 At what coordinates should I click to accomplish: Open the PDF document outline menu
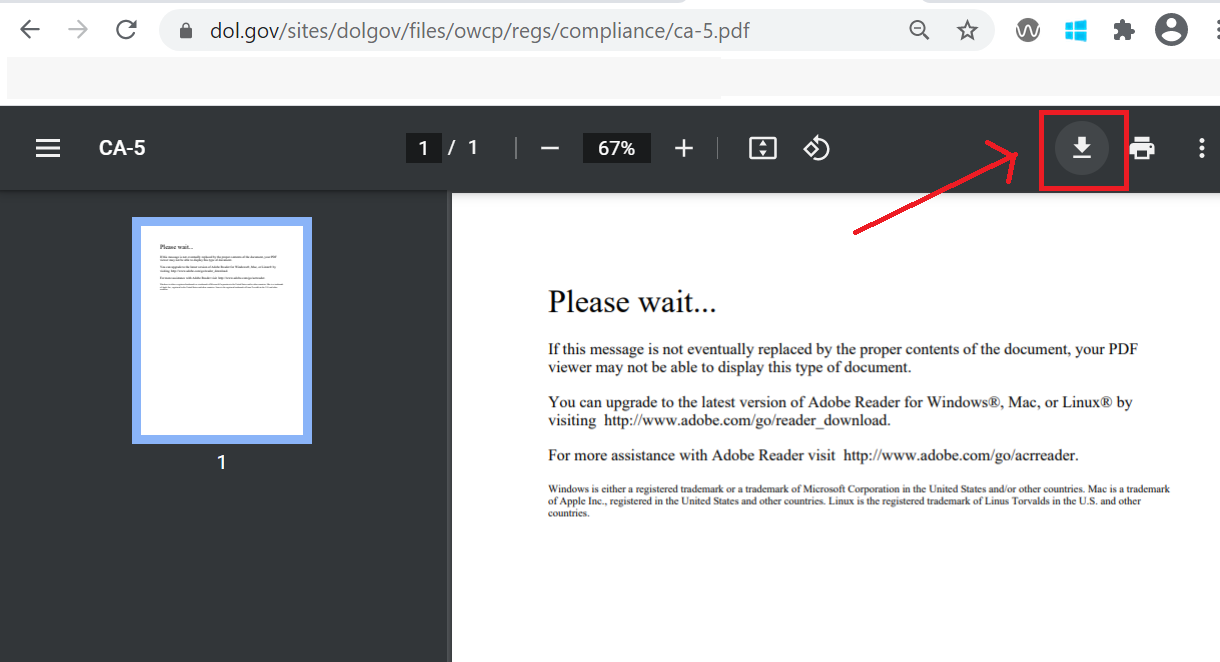[47, 148]
